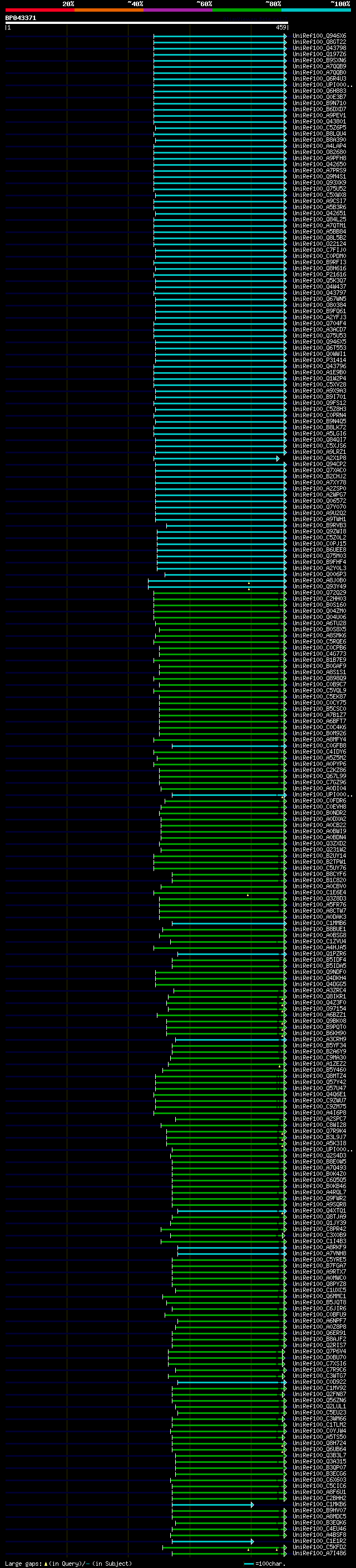Click hit UniRef100_Q3ZXD2
Viewport: 356px width, 1568px height.
click(x=319, y=843)
